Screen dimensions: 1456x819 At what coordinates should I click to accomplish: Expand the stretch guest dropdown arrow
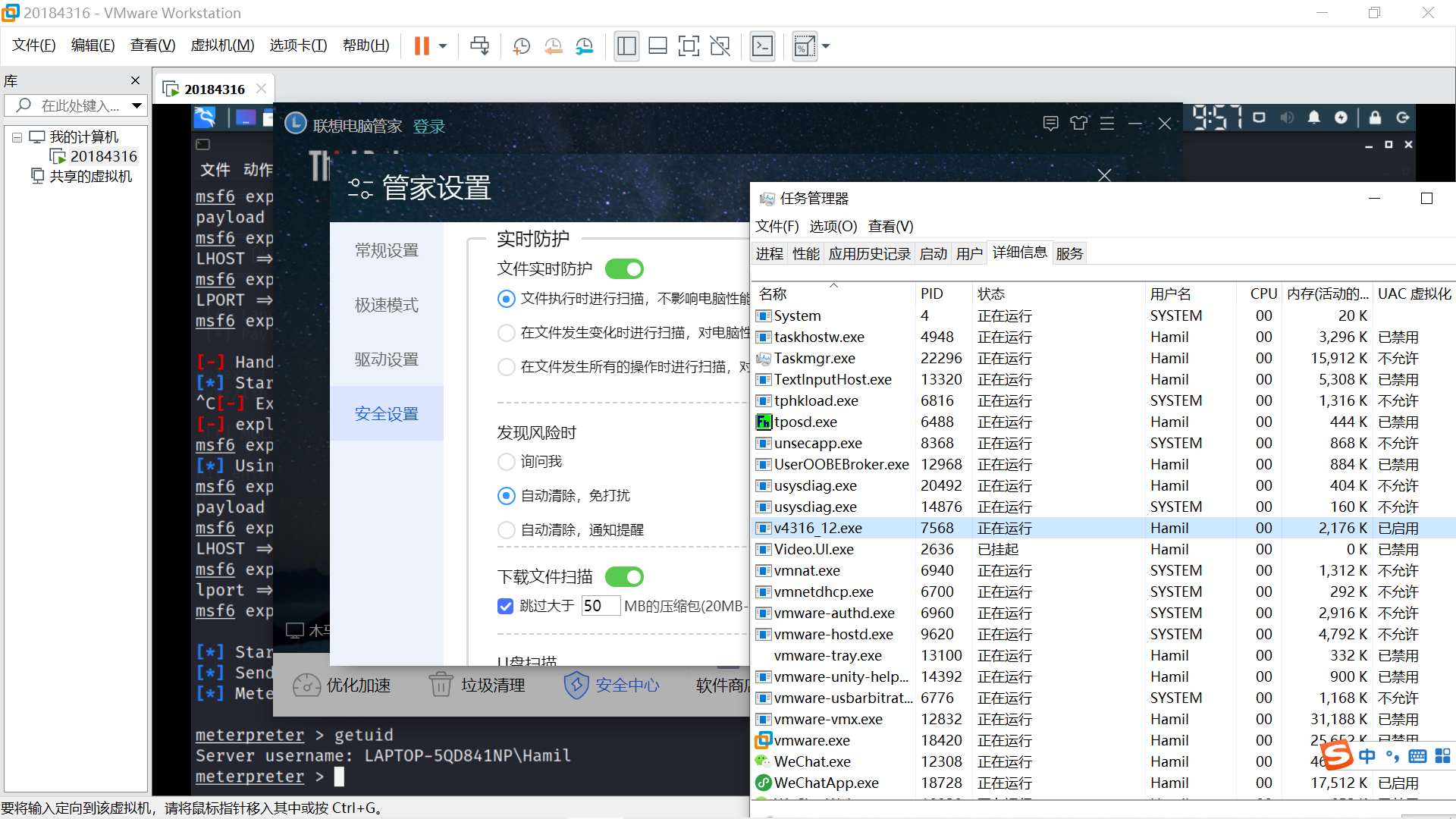click(826, 46)
